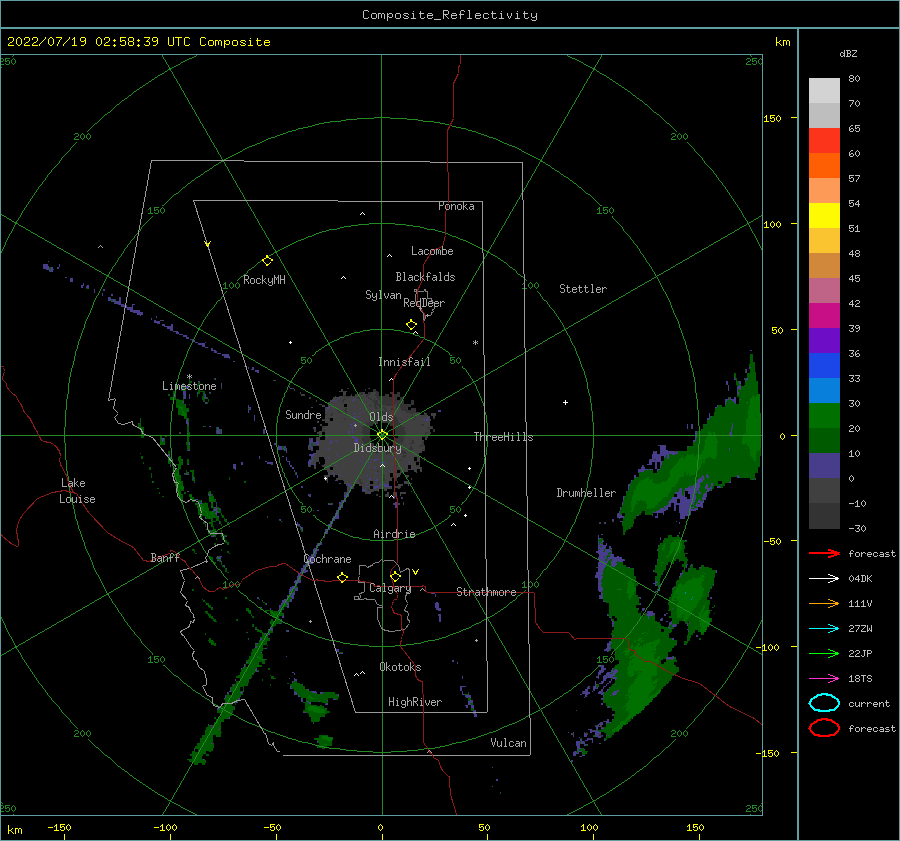Click the white plus marker east of ThreeHills

click(565, 402)
